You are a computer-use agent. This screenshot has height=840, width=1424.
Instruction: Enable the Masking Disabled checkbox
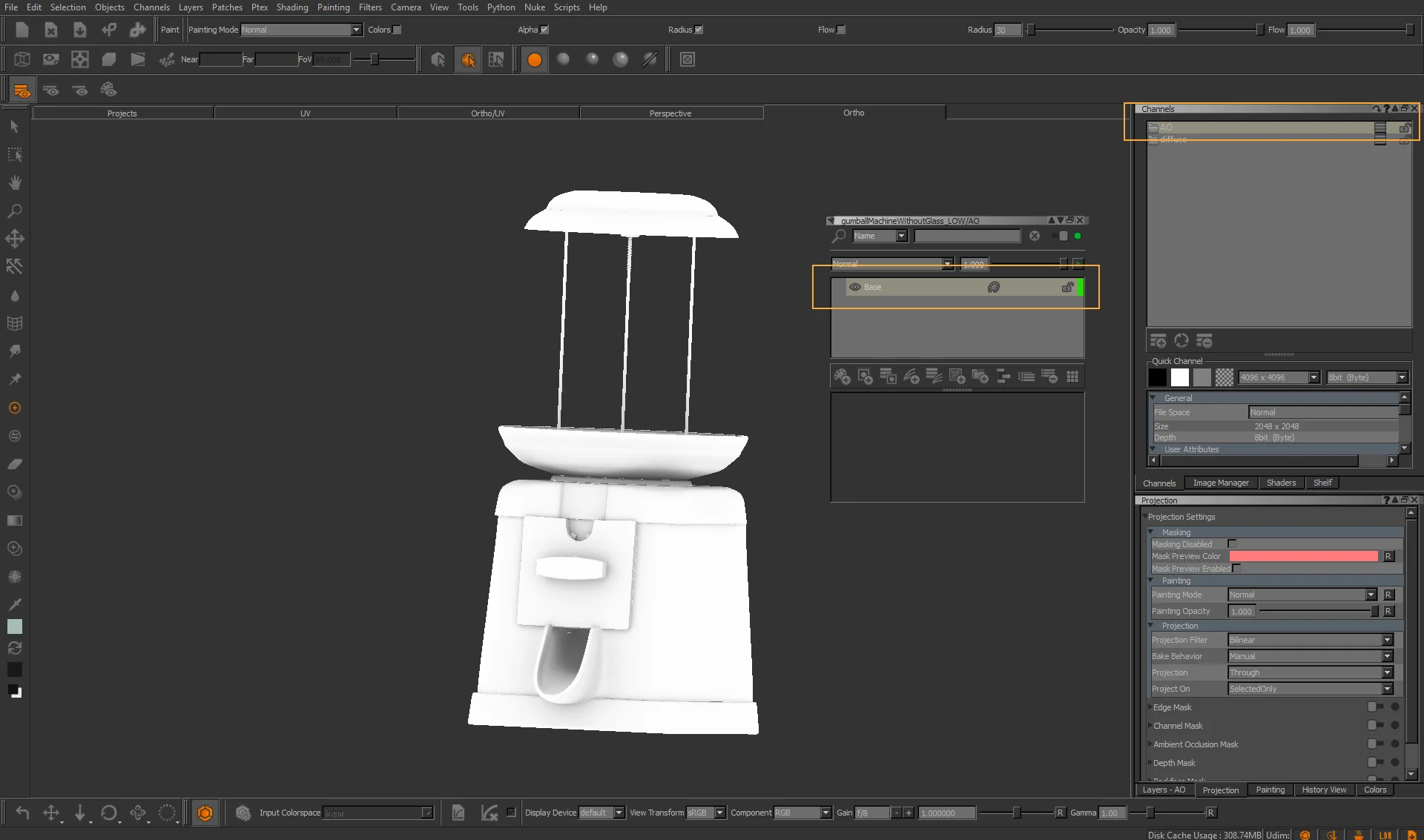[x=1232, y=544]
